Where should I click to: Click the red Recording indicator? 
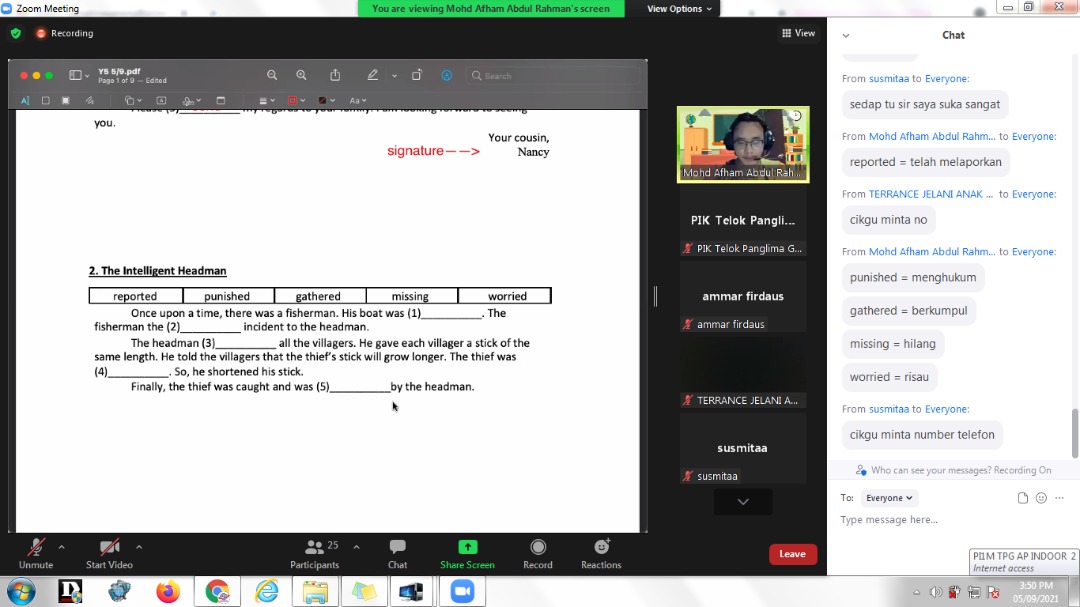click(x=65, y=33)
